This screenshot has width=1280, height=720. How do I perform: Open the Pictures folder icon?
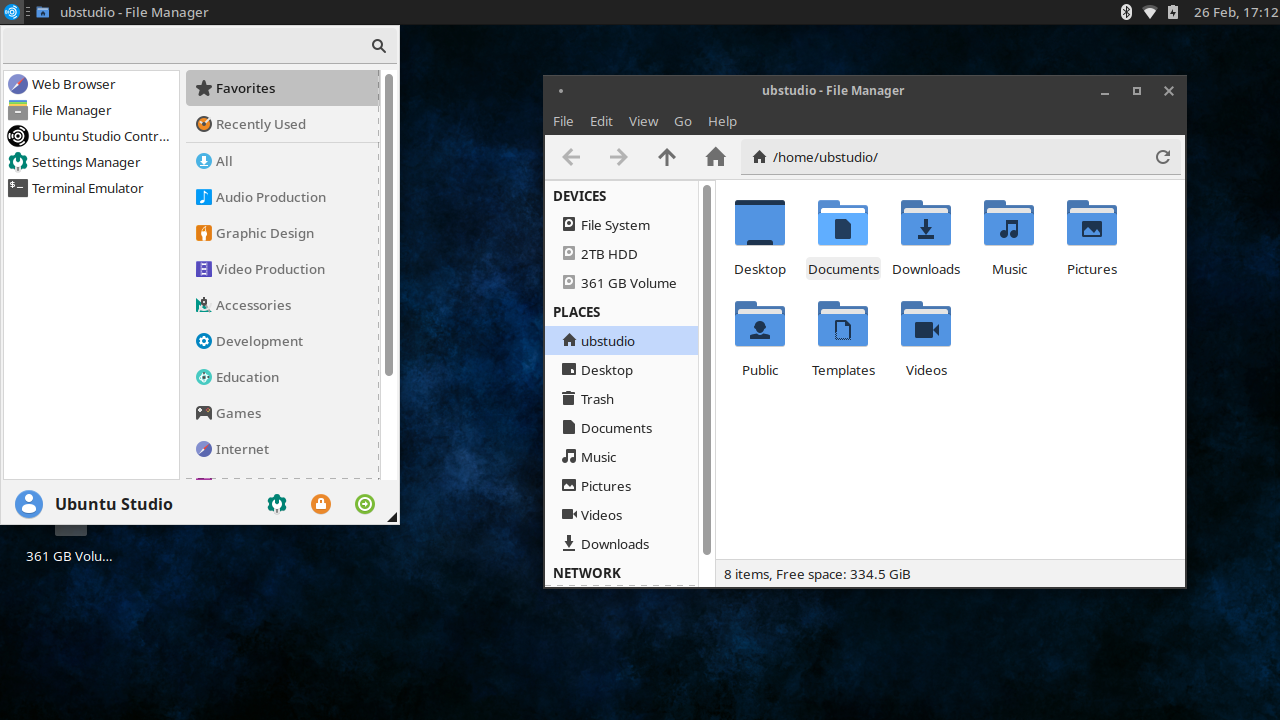click(1091, 224)
